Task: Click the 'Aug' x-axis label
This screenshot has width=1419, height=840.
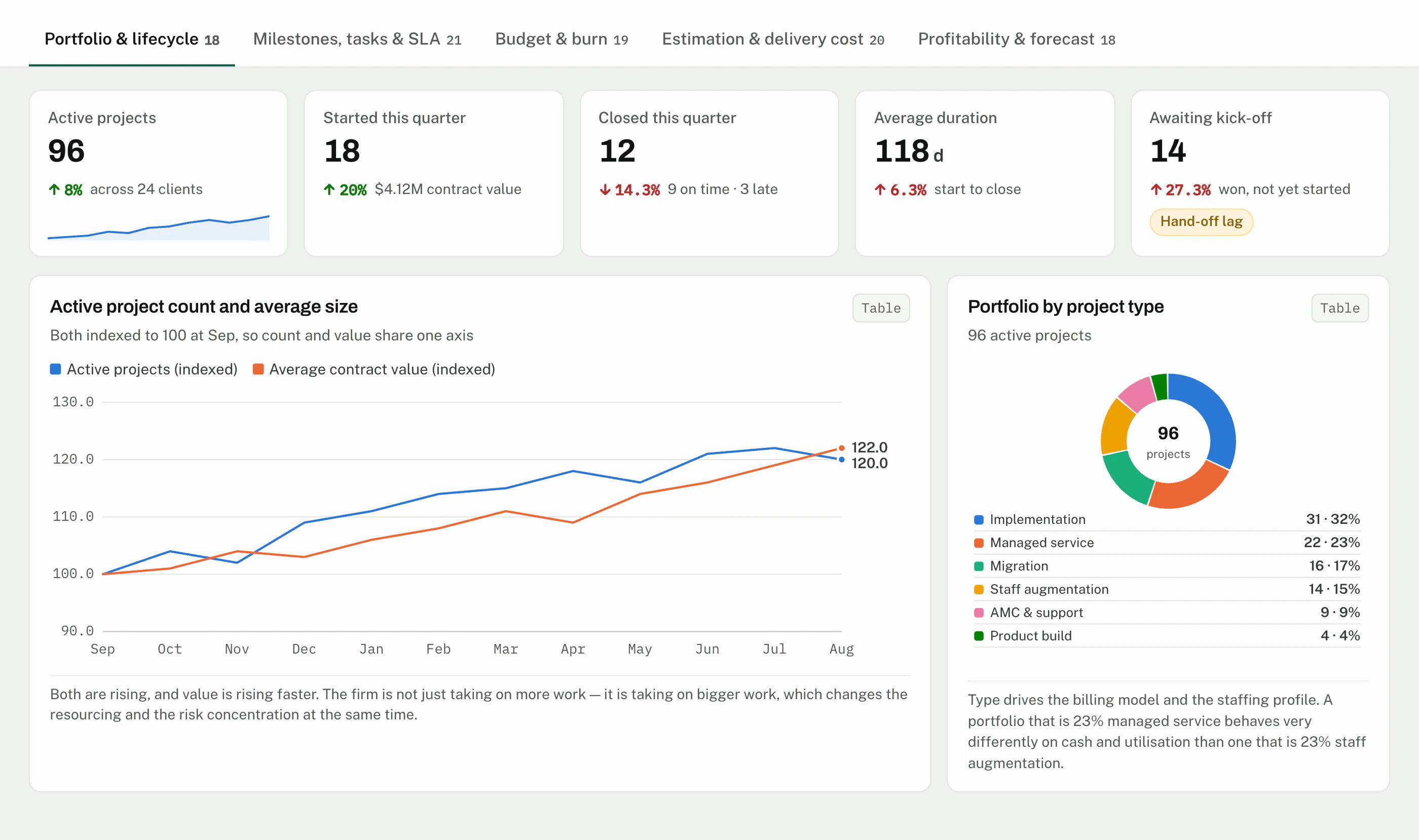Action: tap(841, 648)
